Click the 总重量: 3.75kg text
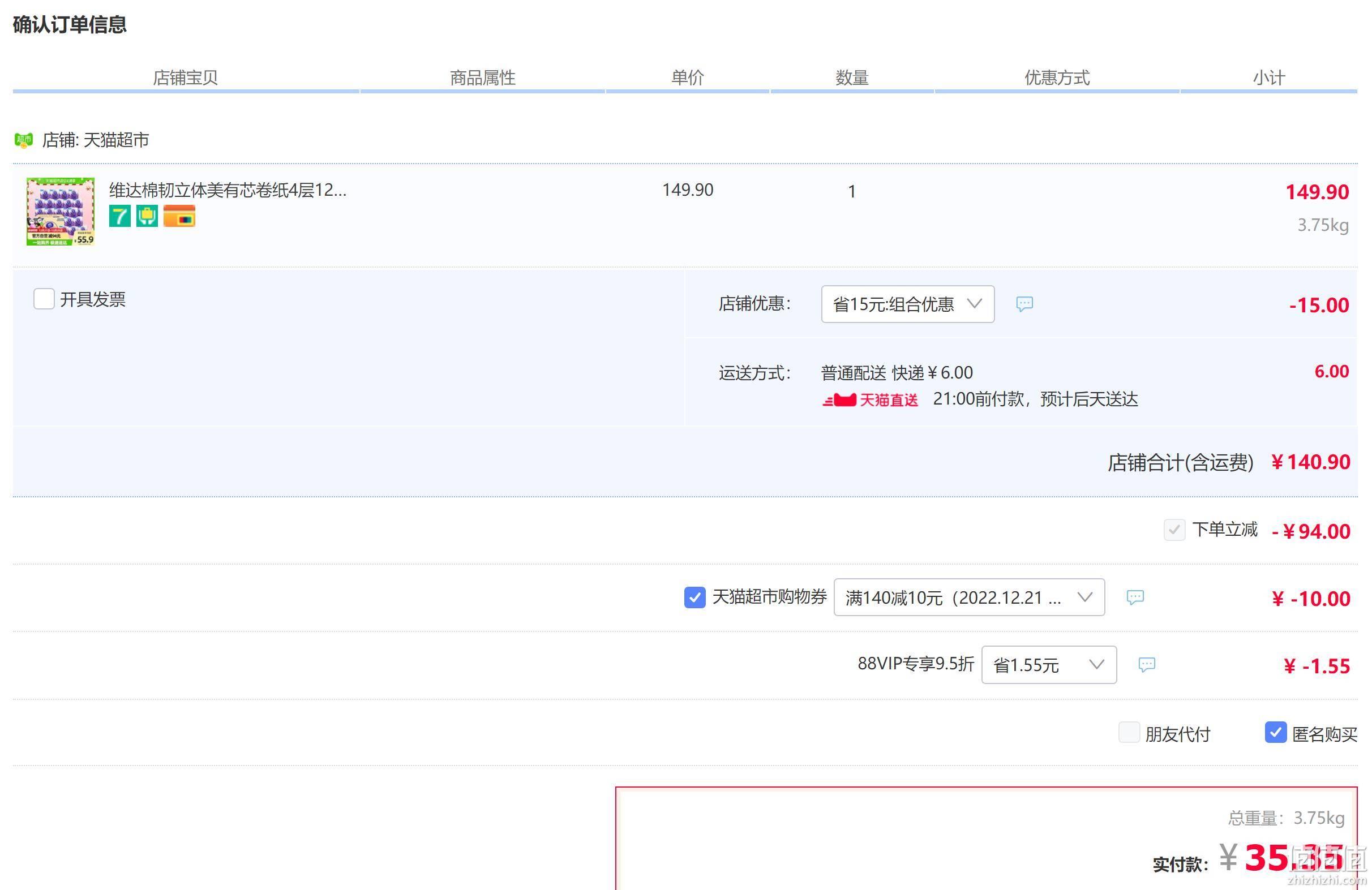The image size is (1372, 890). coord(1286,818)
